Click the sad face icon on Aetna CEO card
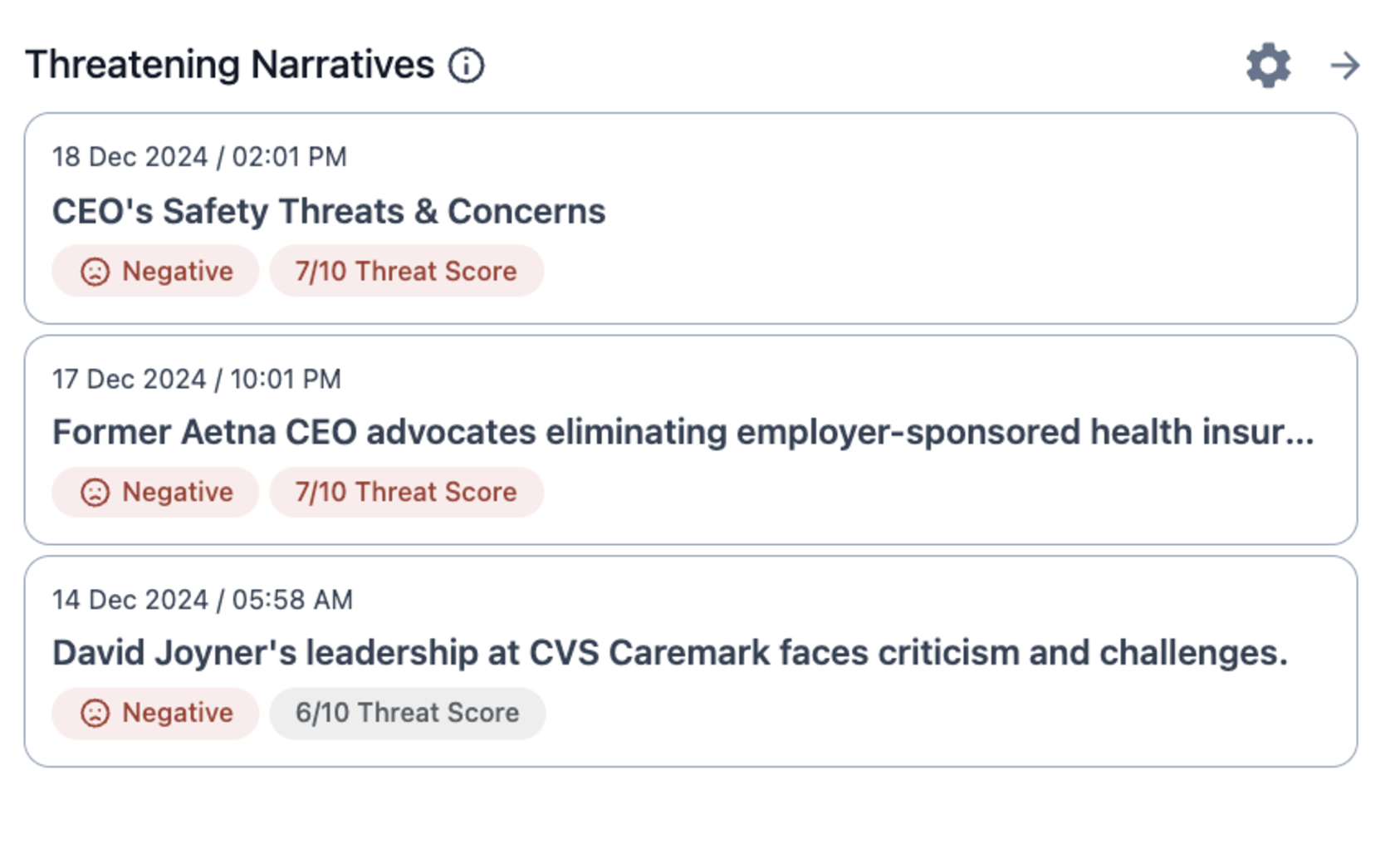Screen dimensions: 1400x859 [95, 493]
